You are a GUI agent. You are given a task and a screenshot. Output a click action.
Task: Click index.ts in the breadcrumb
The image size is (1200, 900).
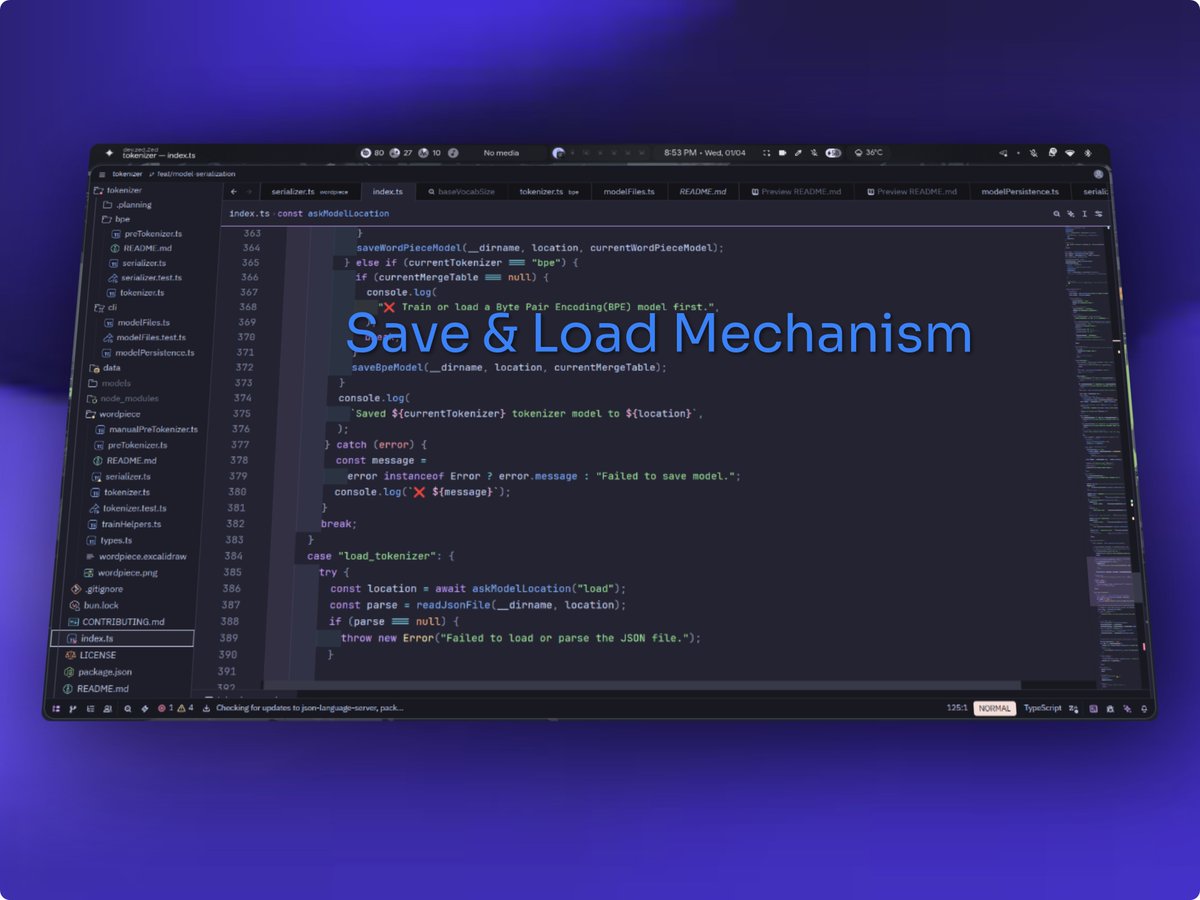point(249,214)
